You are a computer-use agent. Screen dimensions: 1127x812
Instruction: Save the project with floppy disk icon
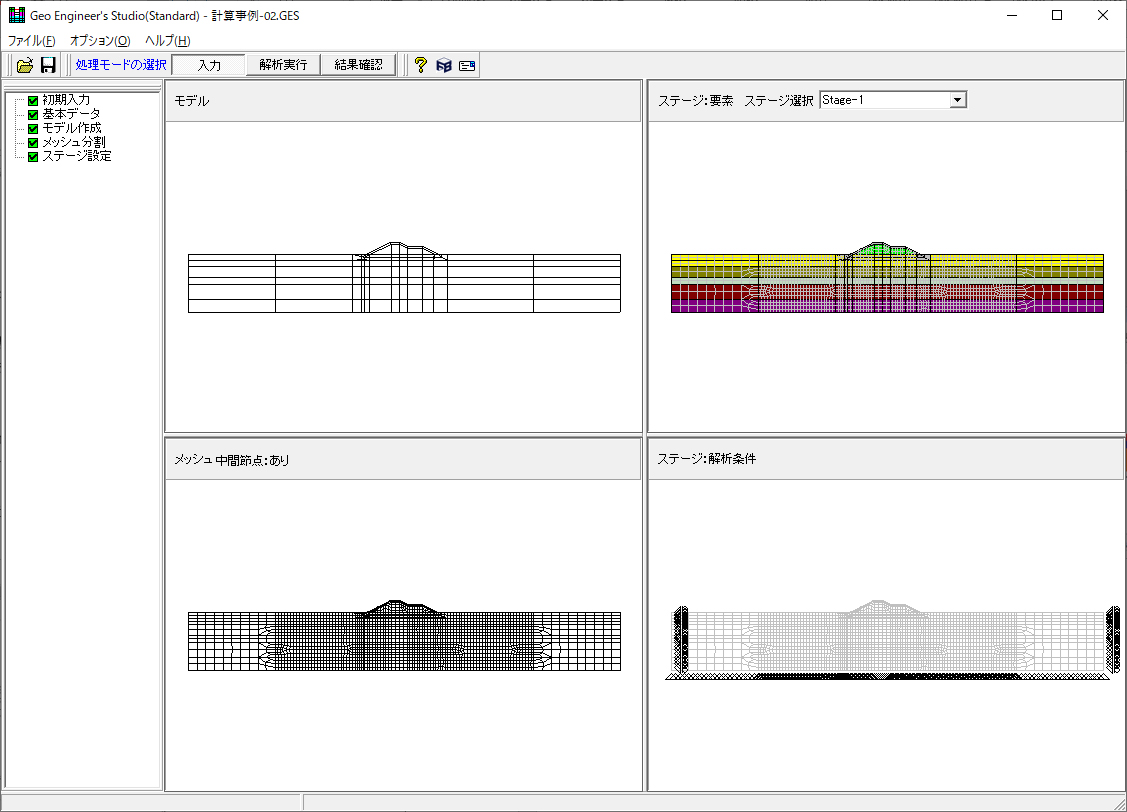click(48, 65)
